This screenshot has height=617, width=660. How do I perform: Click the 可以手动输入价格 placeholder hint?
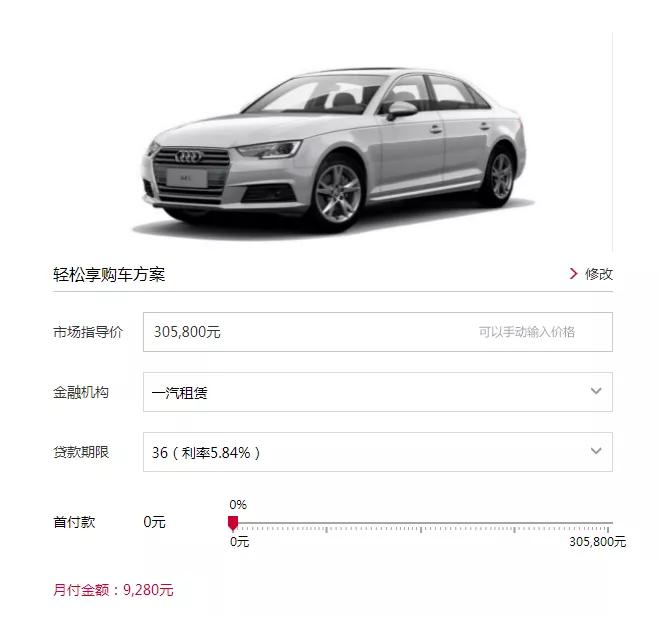(x=527, y=332)
